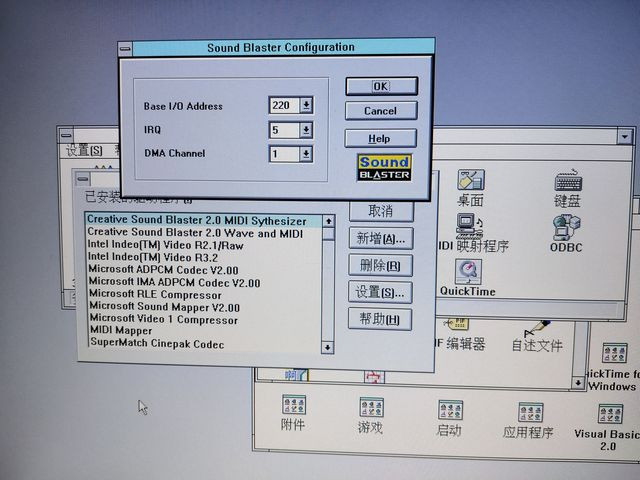Open Visual Basic 2.0 program group

[x=608, y=428]
